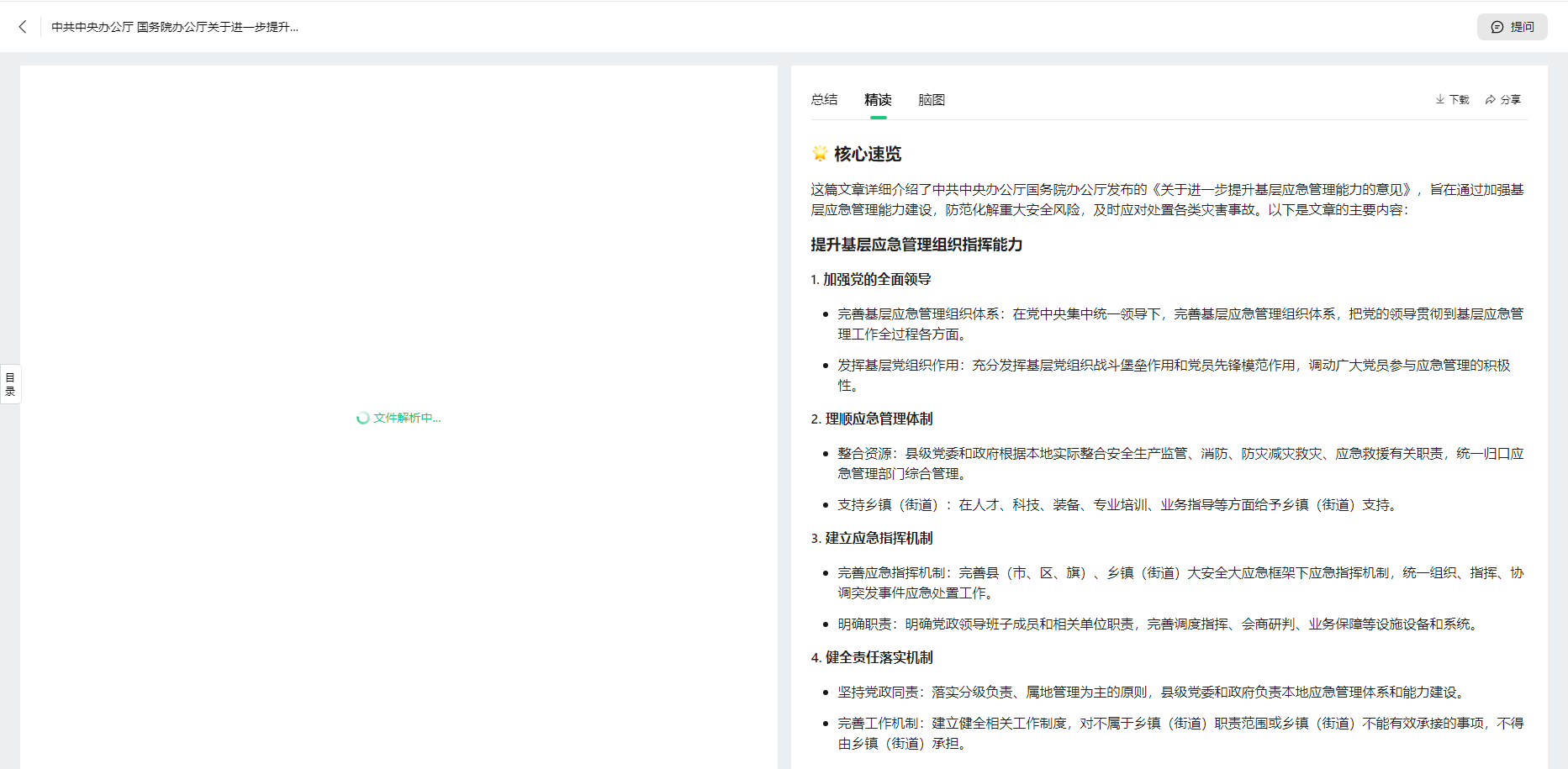The image size is (1568, 769).
Task: Click the star icon beside 核心速览
Action: (820, 153)
